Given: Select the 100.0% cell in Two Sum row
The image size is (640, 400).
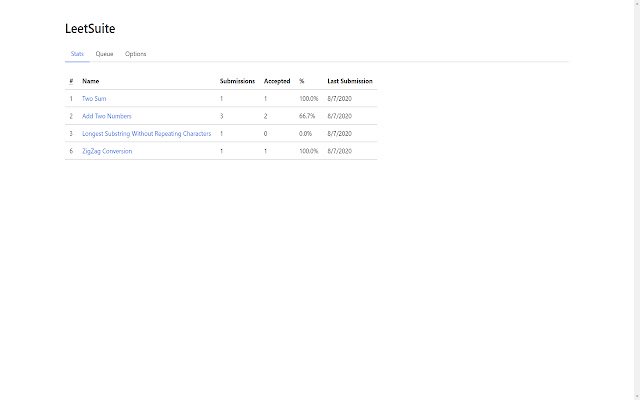Looking at the screenshot, I should pyautogui.click(x=309, y=99).
